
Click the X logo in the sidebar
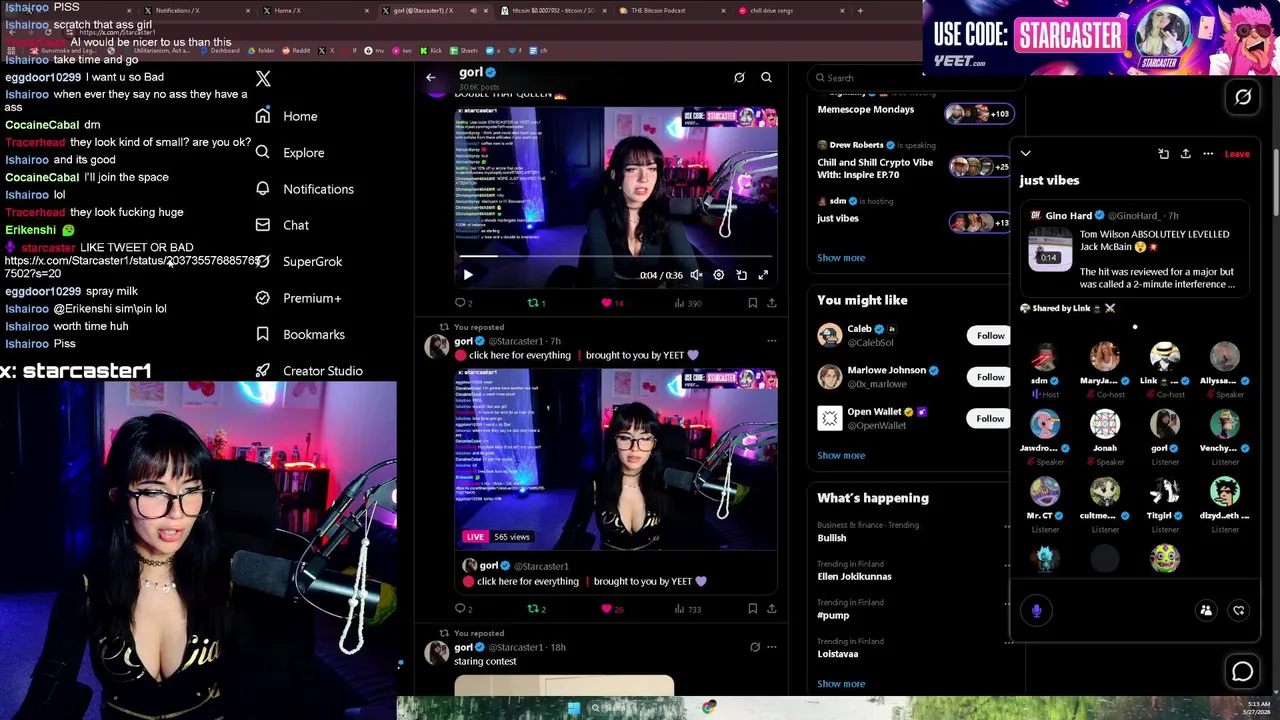coord(263,78)
